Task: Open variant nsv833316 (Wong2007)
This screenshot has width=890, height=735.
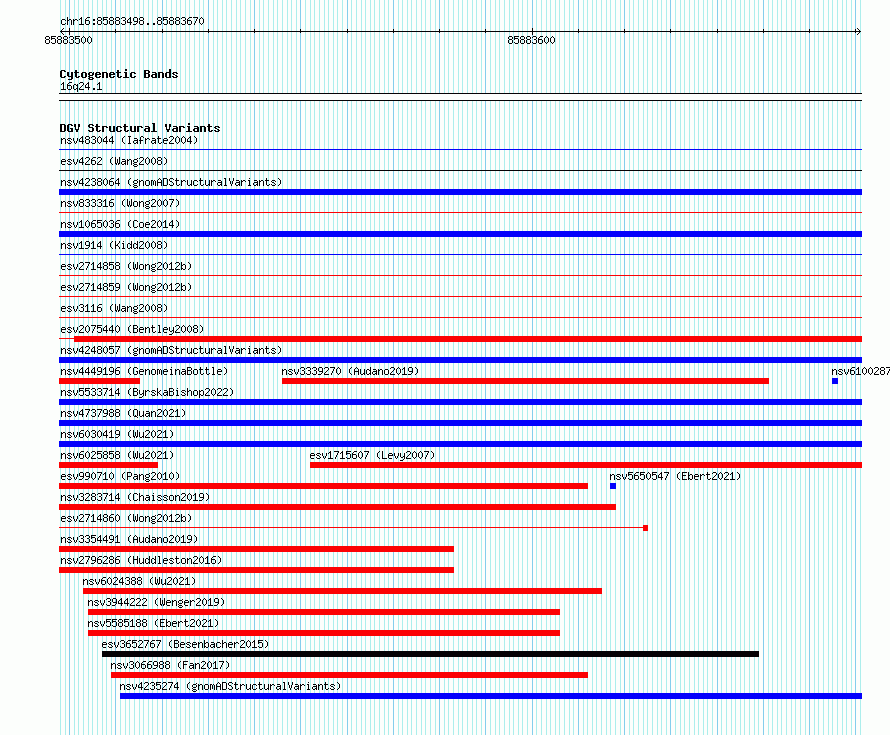Action: (120, 203)
